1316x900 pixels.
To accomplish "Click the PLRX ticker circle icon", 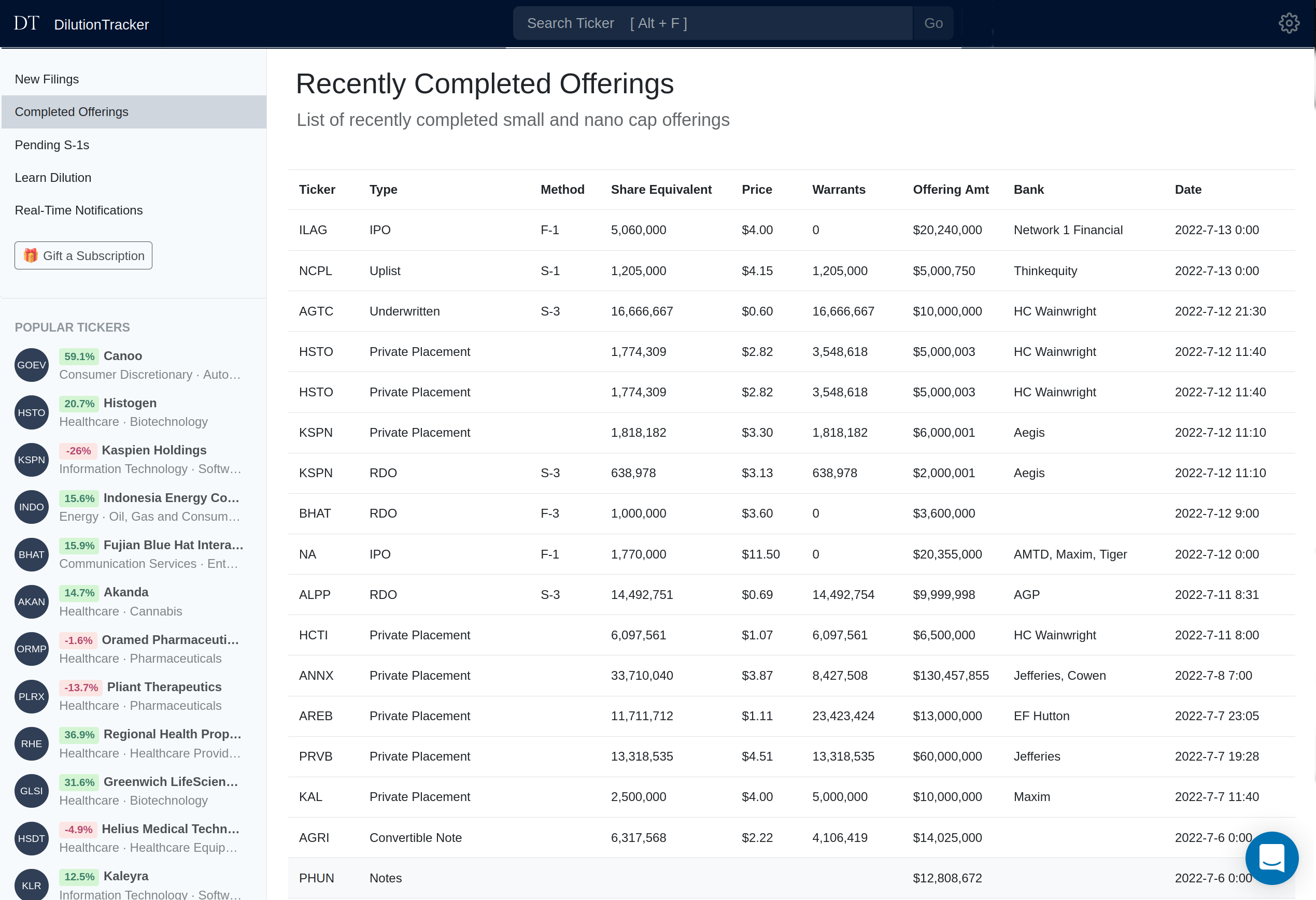I will point(31,696).
